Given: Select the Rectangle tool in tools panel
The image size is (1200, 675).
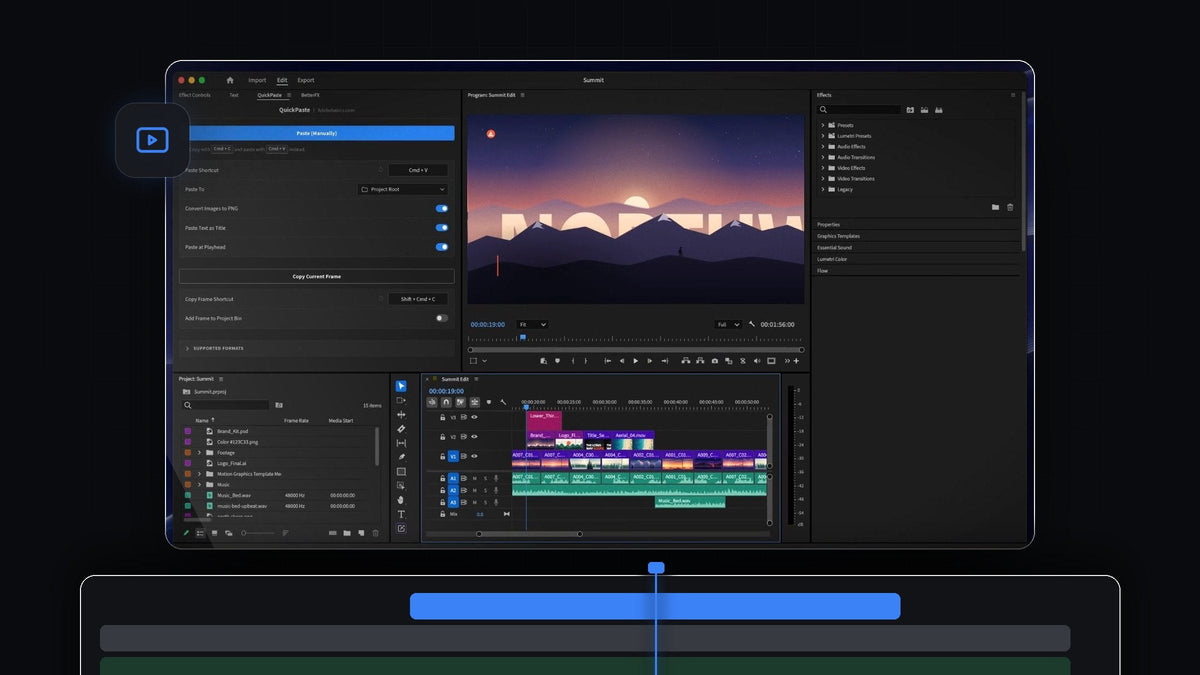Looking at the screenshot, I should [401, 471].
